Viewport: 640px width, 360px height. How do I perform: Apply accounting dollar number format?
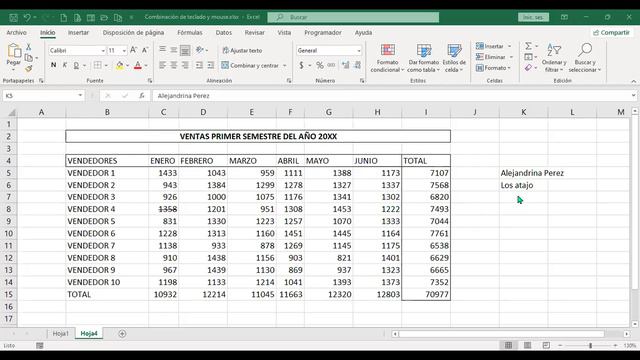pyautogui.click(x=301, y=65)
